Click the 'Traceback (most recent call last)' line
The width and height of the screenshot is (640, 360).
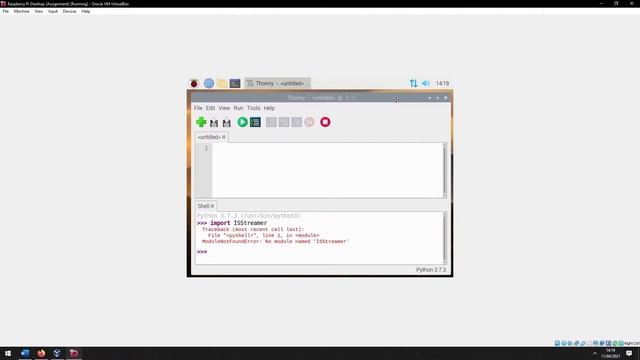(253, 229)
